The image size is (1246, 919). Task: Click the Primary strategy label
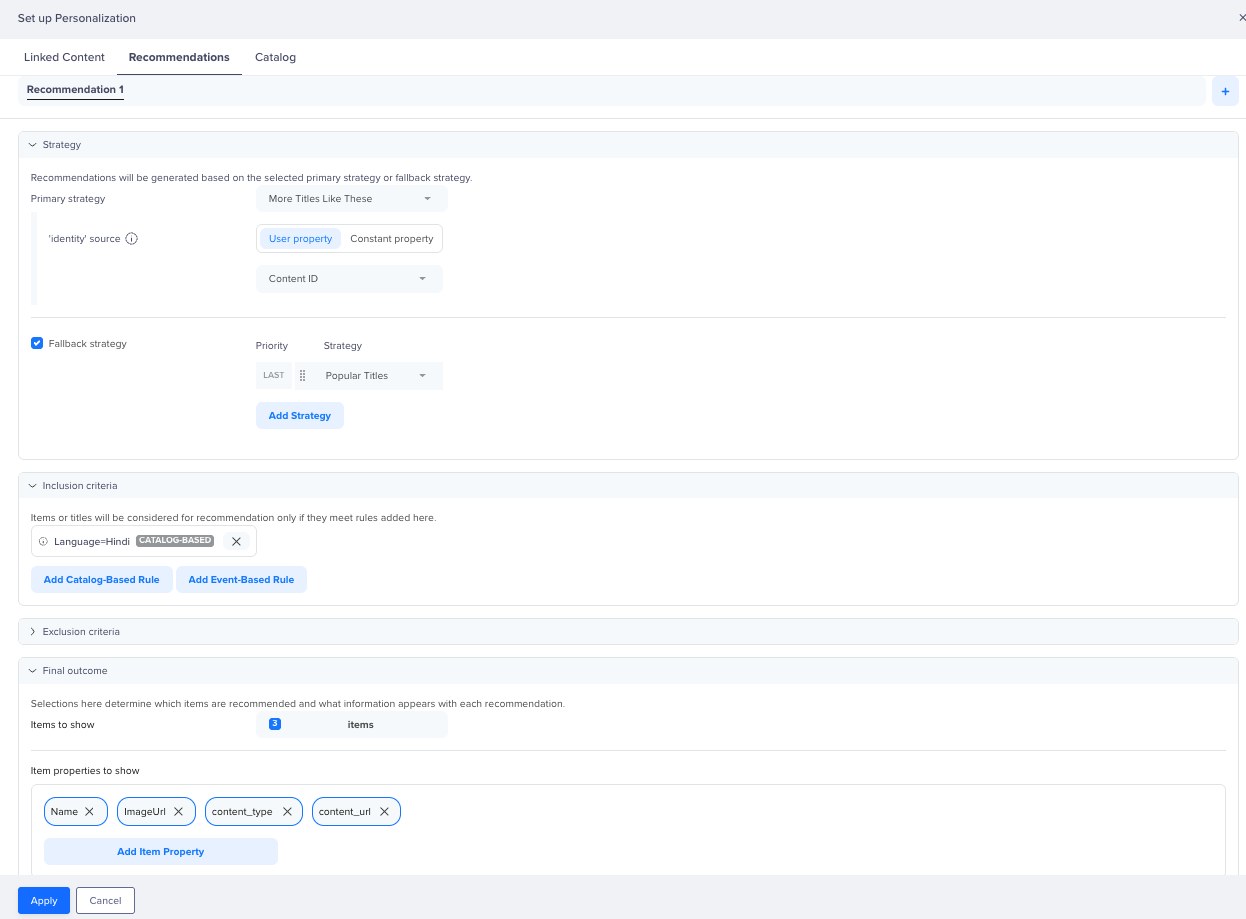(x=68, y=199)
